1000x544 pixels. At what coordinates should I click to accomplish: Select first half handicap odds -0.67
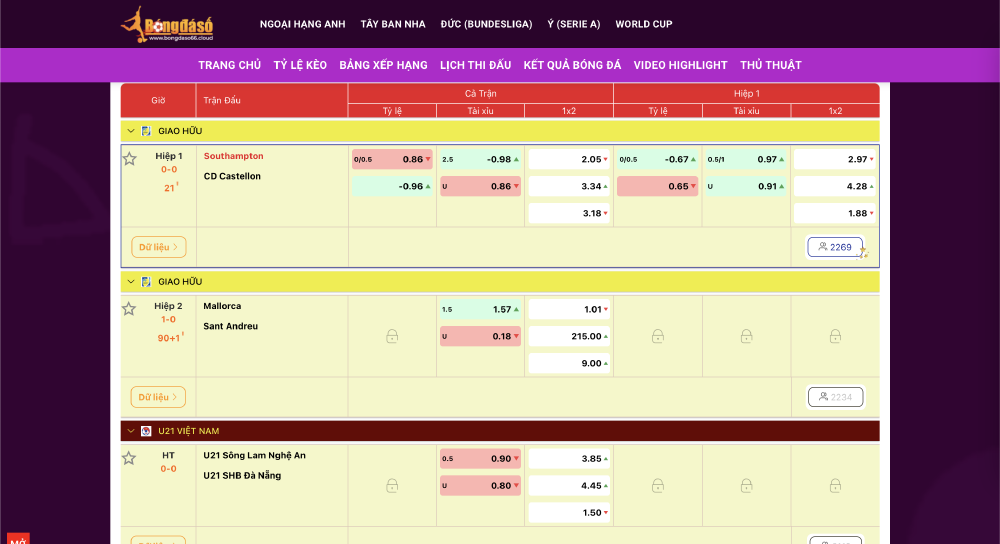pos(658,159)
